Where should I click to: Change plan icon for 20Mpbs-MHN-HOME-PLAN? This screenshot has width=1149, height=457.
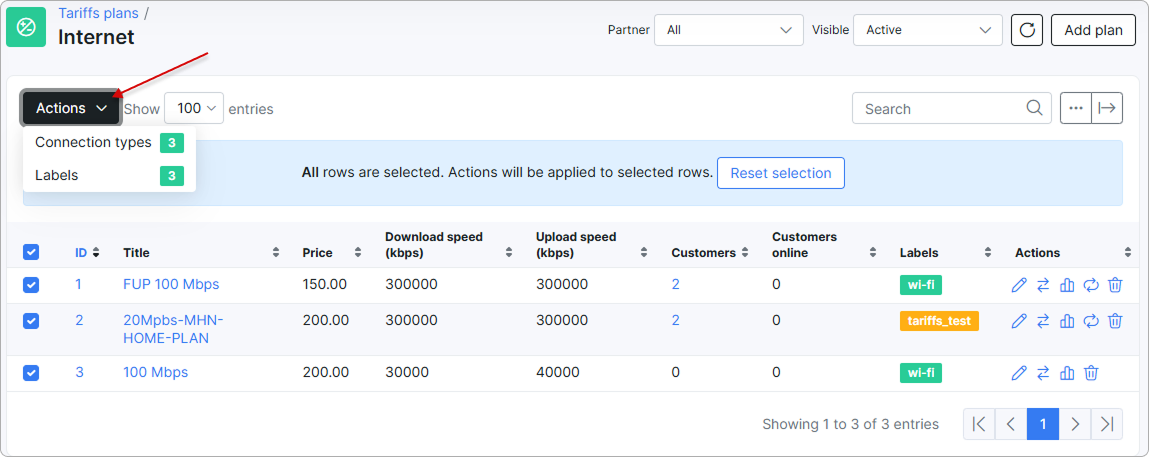pos(1043,321)
